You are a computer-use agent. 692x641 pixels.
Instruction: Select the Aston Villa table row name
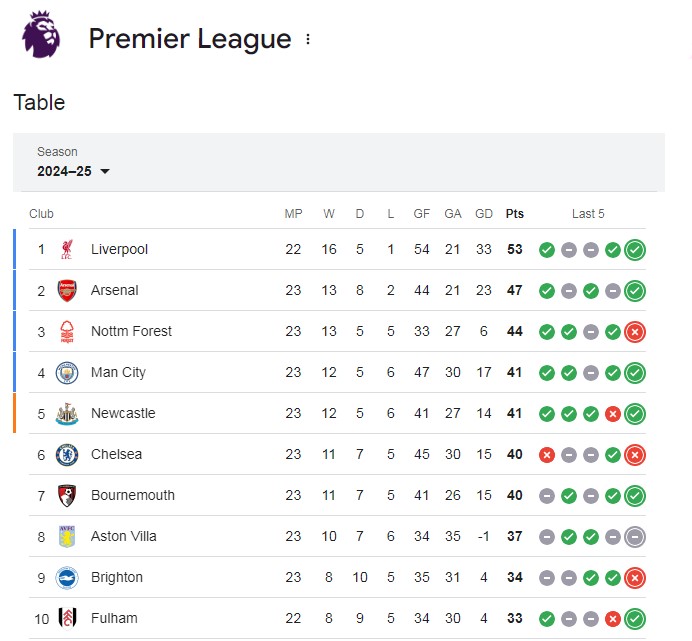click(124, 536)
